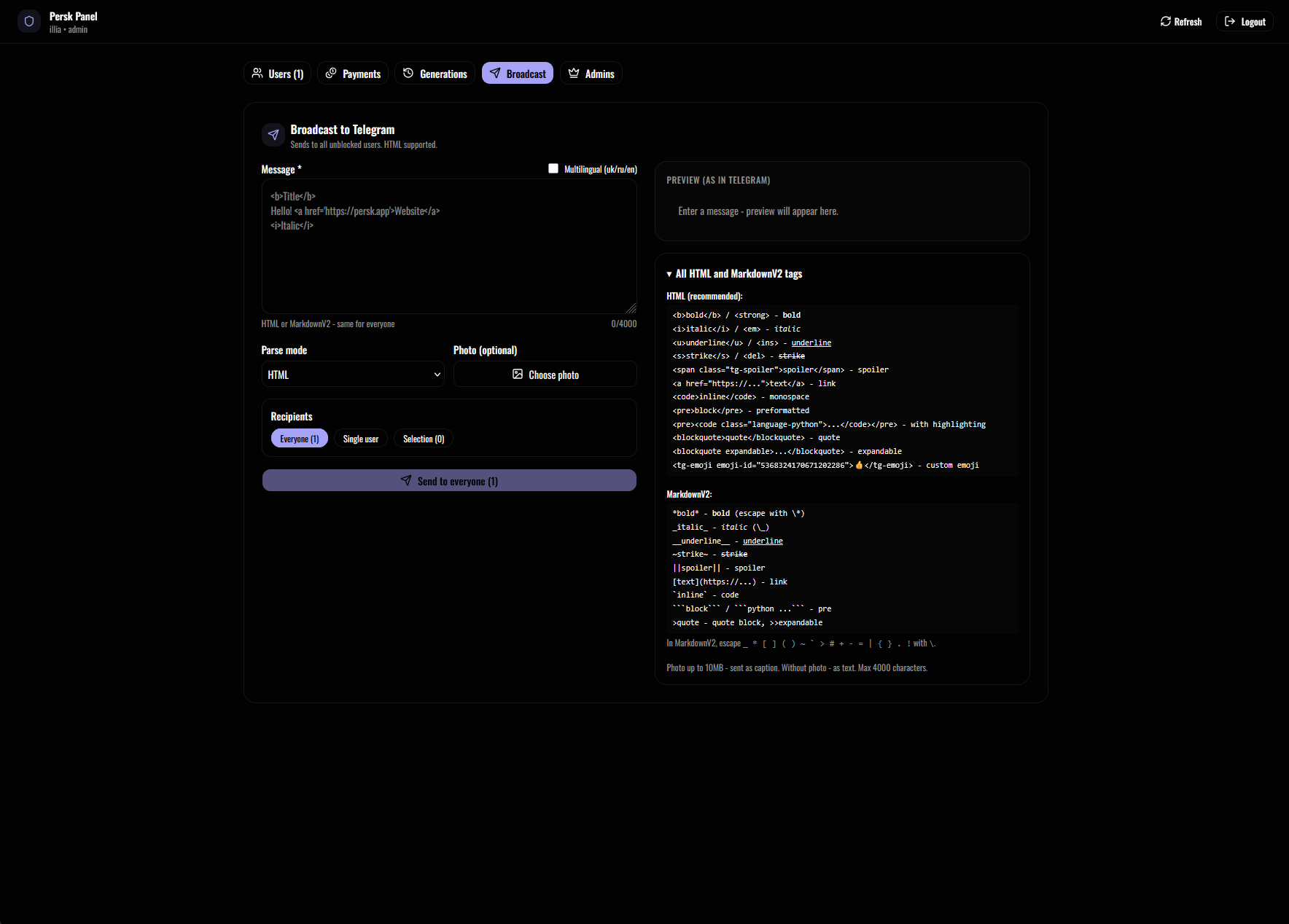Click the 'HTML or MarkdownV2 - same for everyone' hint
Screen dimensions: 1289x924
tap(328, 324)
